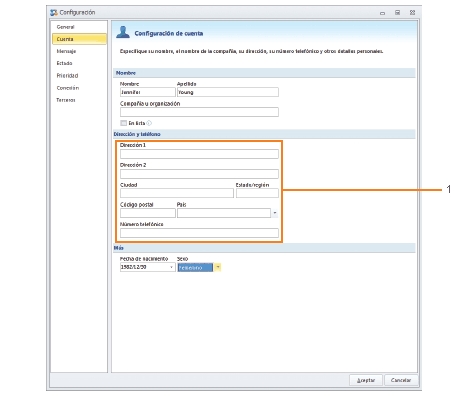Click the Estado/región input field
Screen dimensions: 468x397
tap(257, 193)
